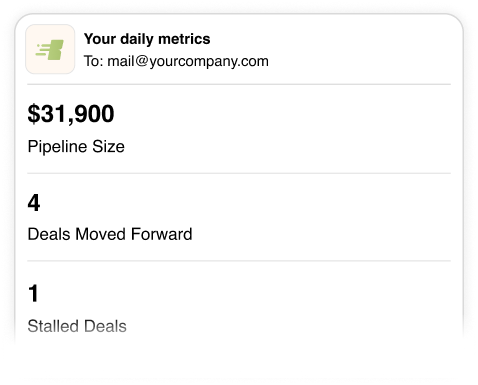
Task: Click the "Stalled Deals" metric label
Action: [77, 326]
